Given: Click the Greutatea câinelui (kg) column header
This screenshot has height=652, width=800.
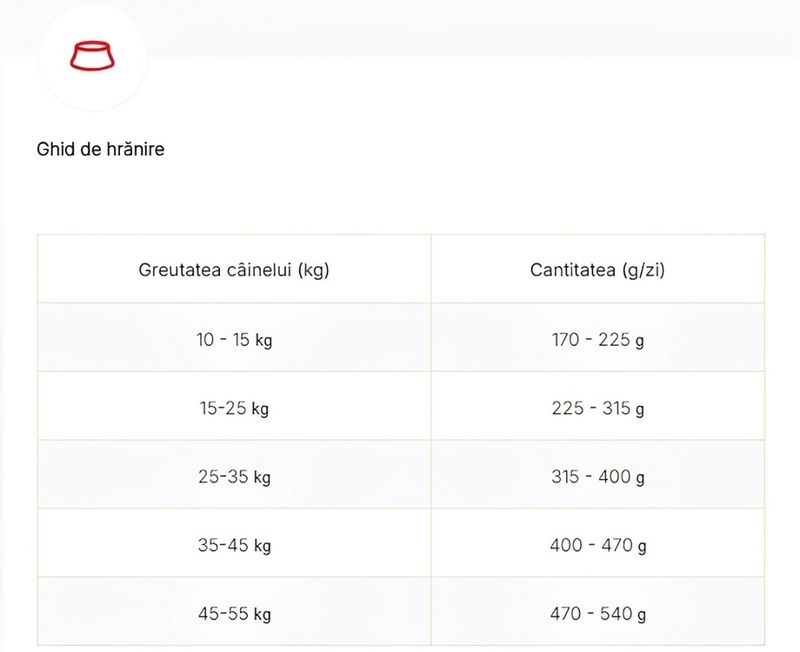Looking at the screenshot, I should (234, 269).
